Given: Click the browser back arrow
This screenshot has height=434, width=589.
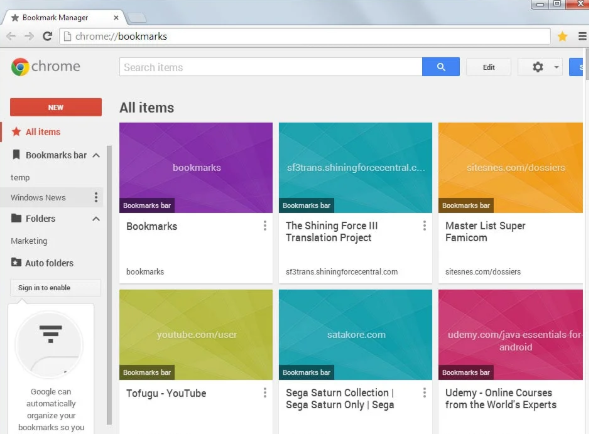Looking at the screenshot, I should [11, 36].
